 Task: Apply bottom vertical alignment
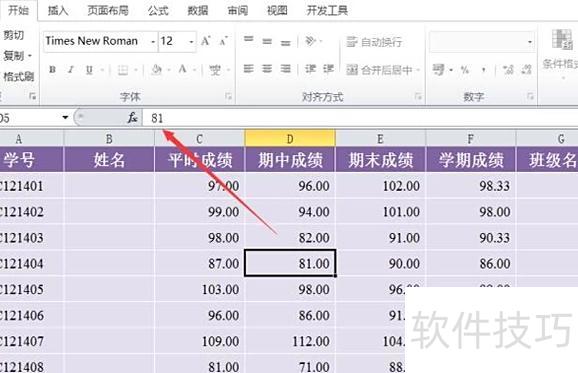(285, 43)
